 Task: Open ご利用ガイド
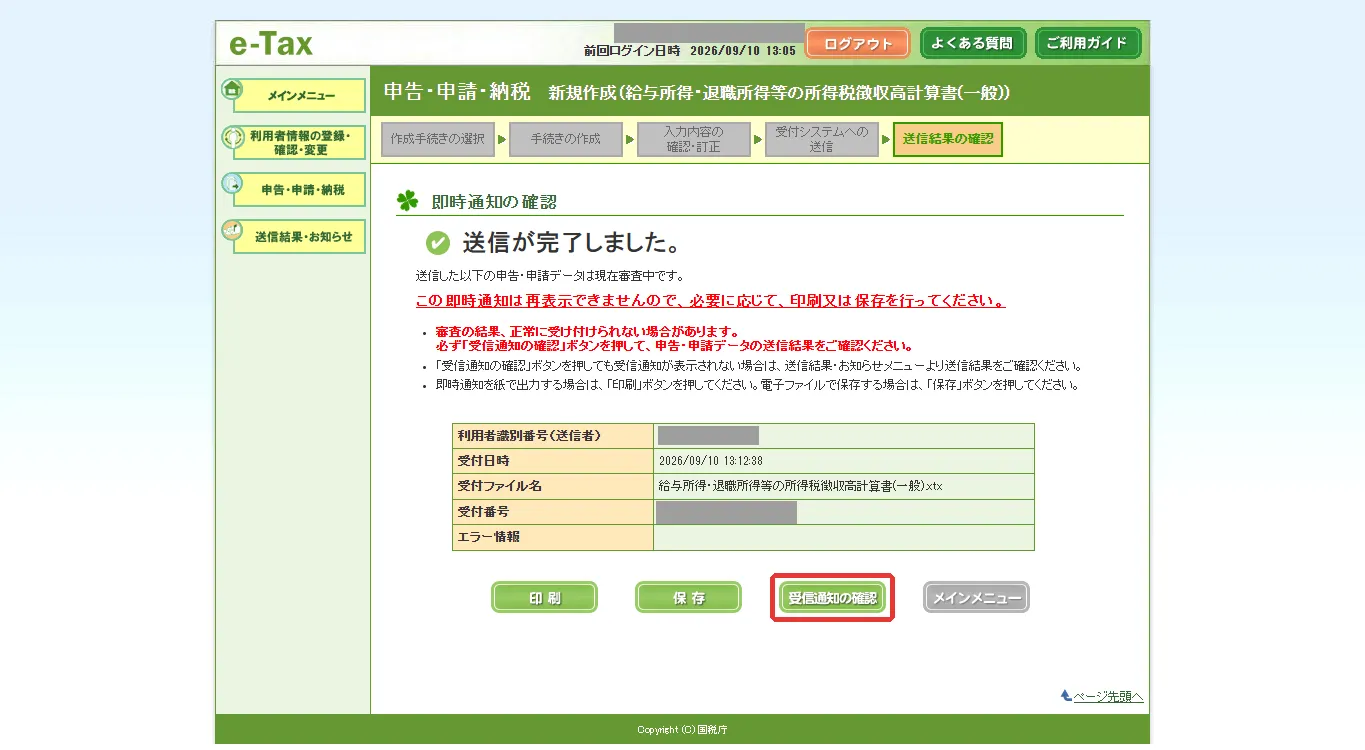click(x=1087, y=43)
